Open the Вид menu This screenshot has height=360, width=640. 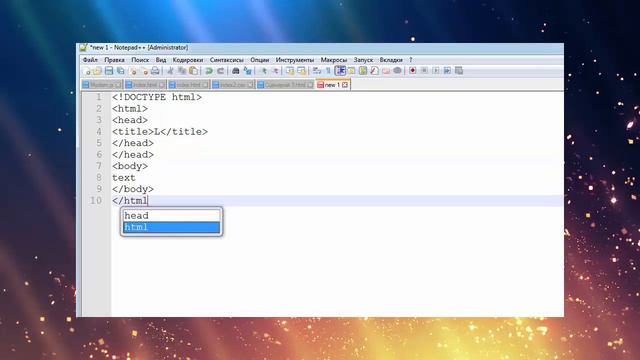161,60
